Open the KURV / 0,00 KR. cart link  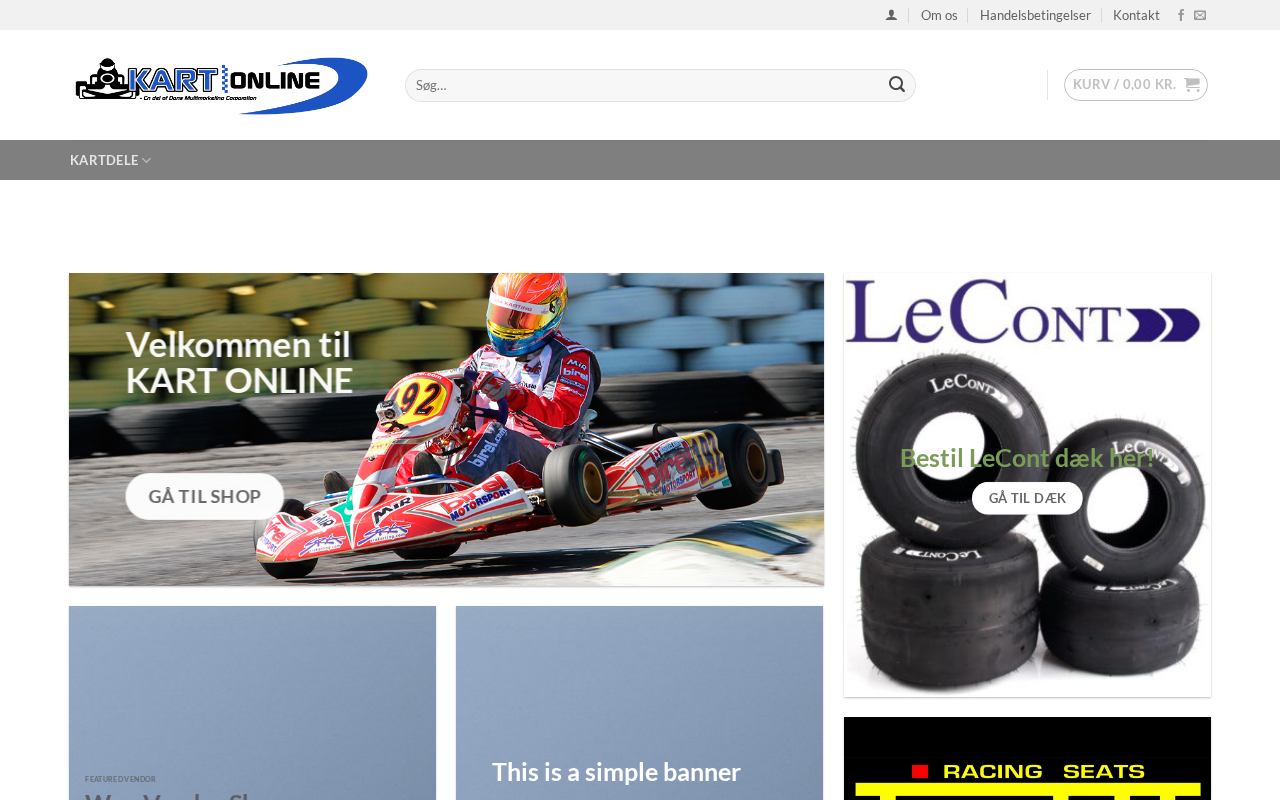[1136, 85]
